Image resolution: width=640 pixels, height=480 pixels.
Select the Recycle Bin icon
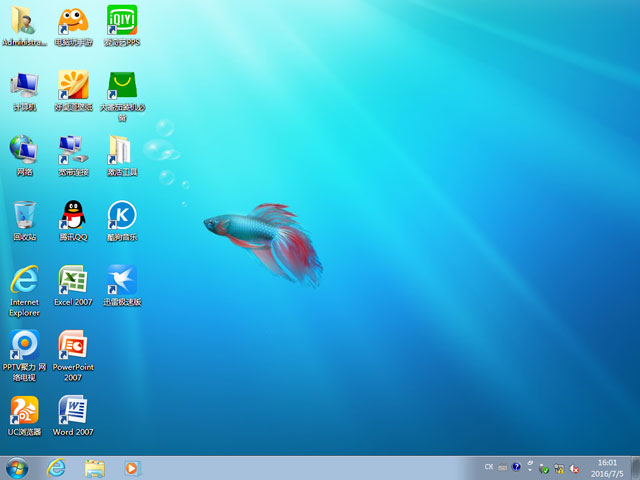click(24, 215)
